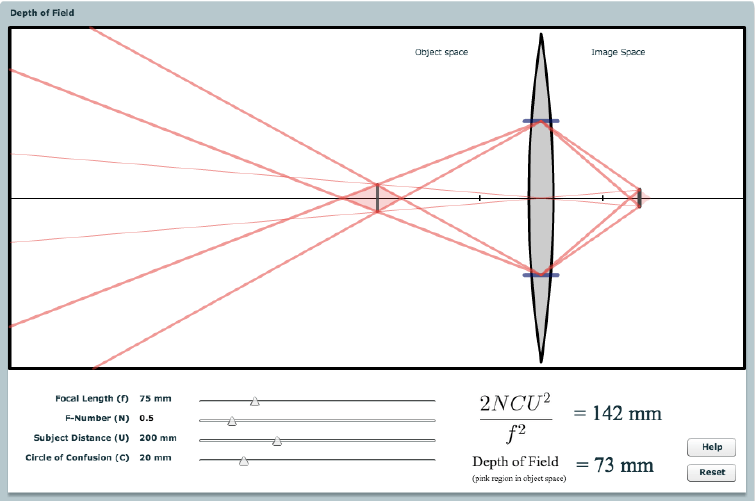The width and height of the screenshot is (755, 501).
Task: Click the focal point tick right of lens
Action: [x=603, y=198]
